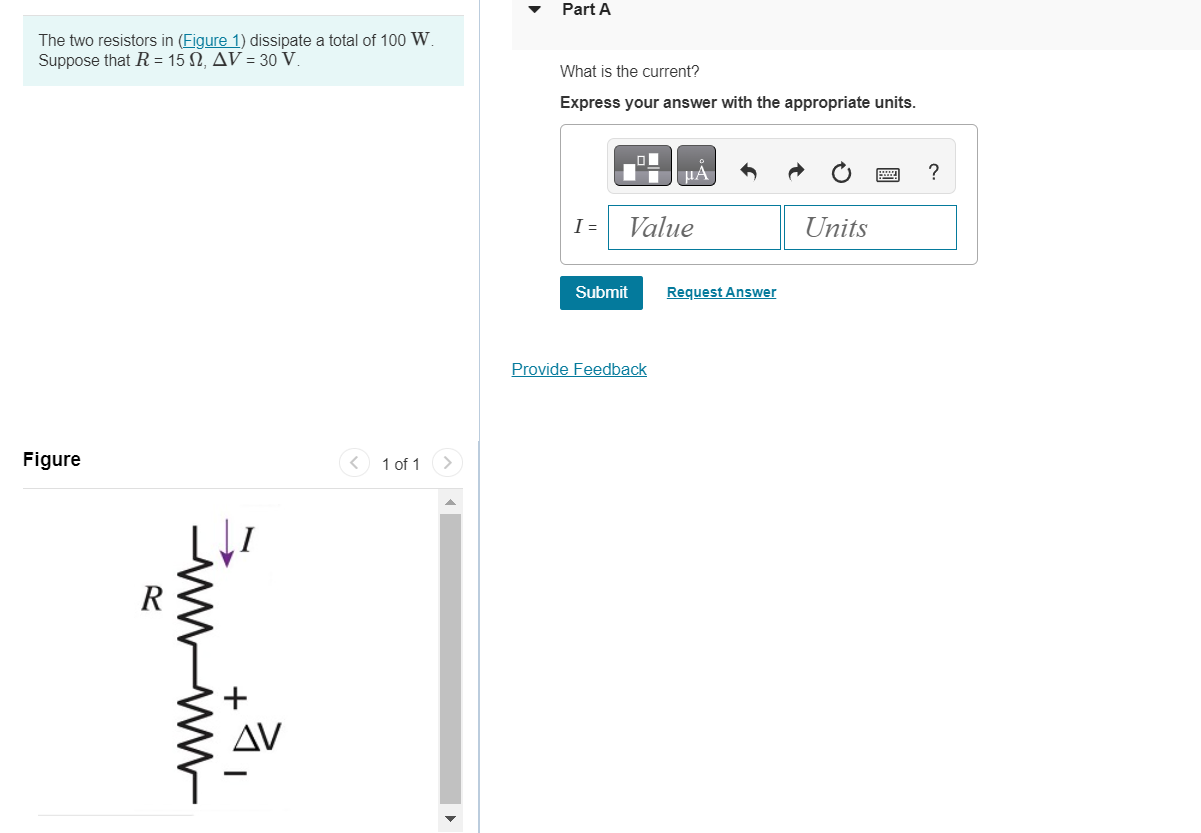Submit the answer

(601, 292)
